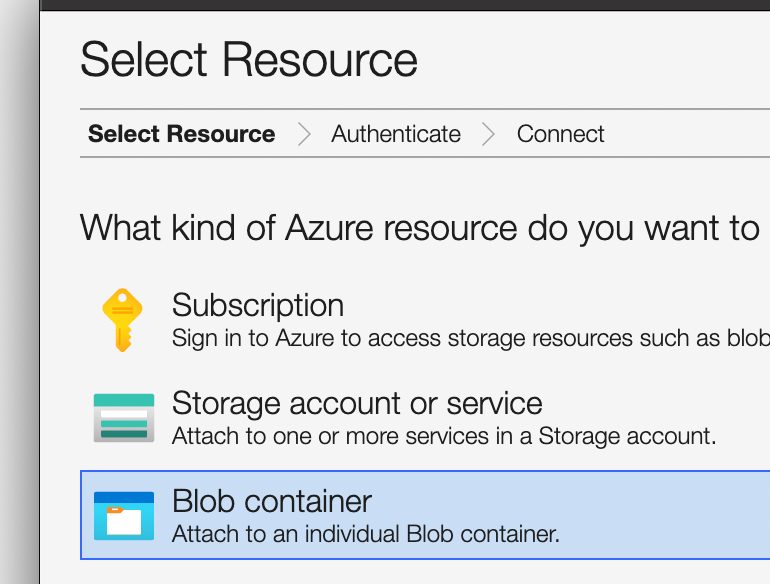The width and height of the screenshot is (770, 584).
Task: Click the dark window title bar
Action: click(400, 5)
